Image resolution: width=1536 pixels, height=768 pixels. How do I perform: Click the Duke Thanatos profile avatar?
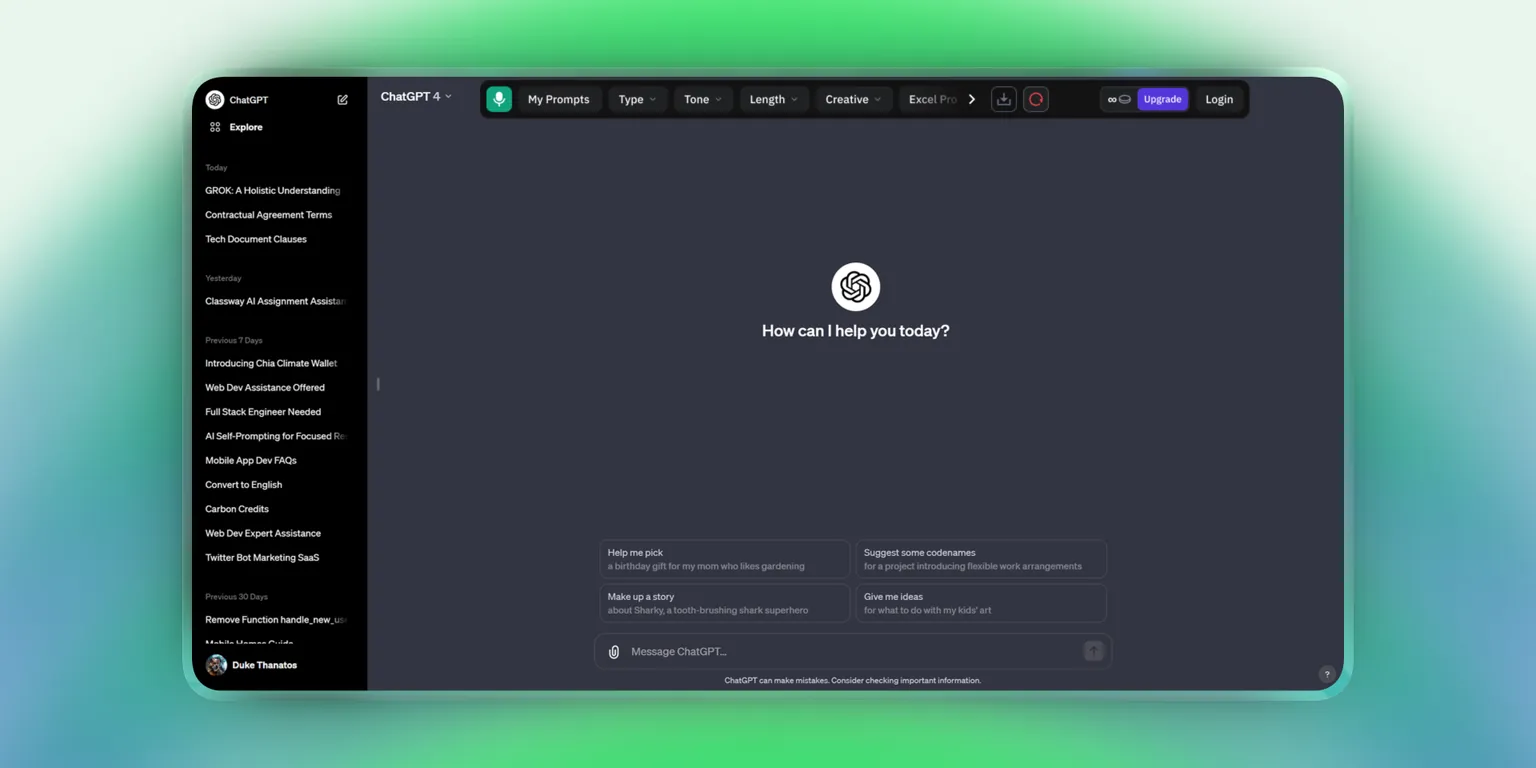point(216,665)
